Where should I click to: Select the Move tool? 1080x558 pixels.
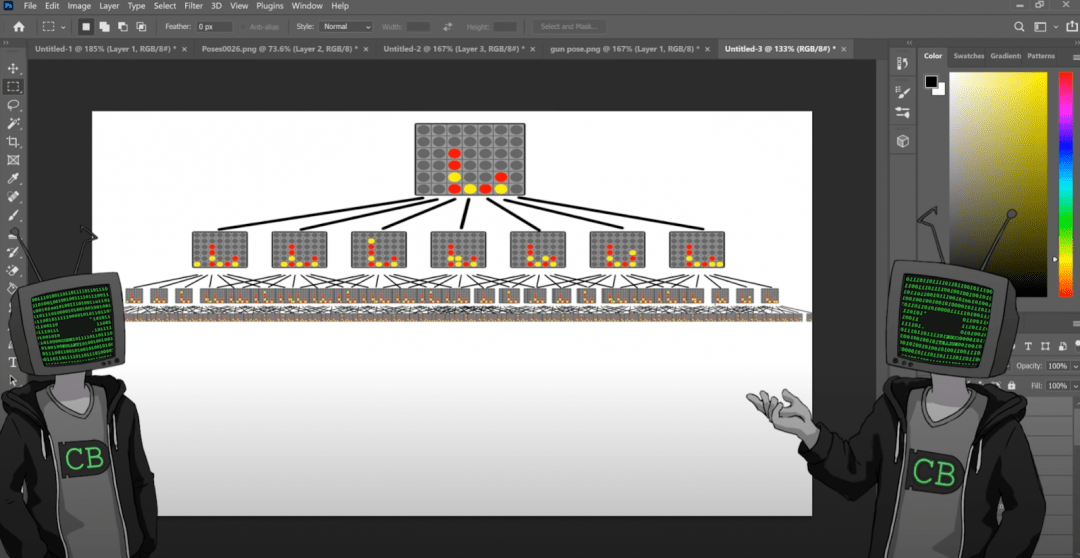14,68
